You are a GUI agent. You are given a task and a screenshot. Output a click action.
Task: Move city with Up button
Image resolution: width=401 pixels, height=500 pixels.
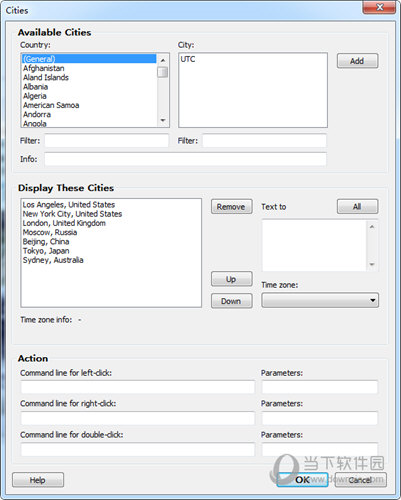[232, 279]
